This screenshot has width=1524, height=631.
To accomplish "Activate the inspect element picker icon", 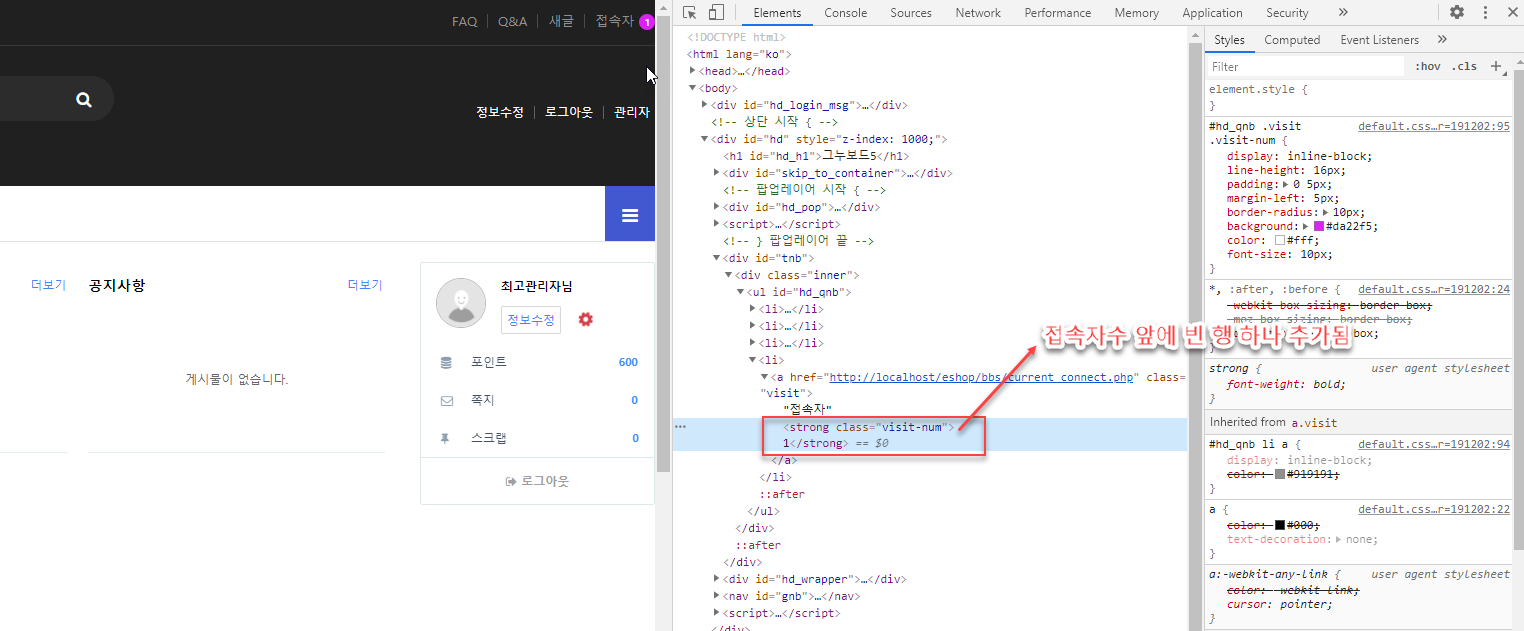I will click(x=690, y=13).
